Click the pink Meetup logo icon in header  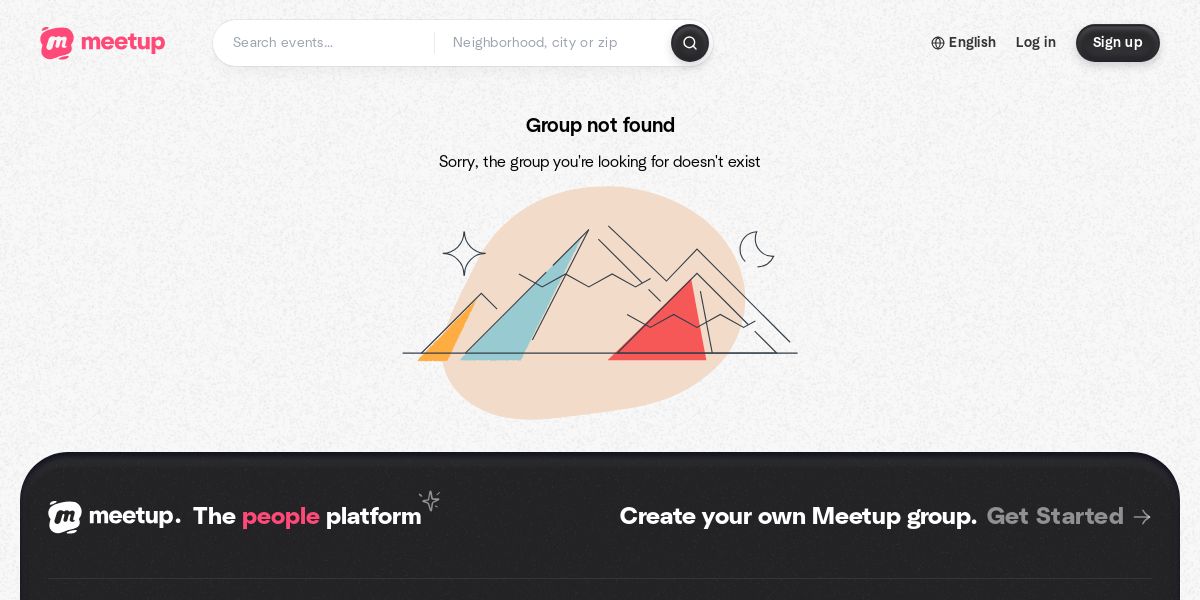click(x=57, y=43)
